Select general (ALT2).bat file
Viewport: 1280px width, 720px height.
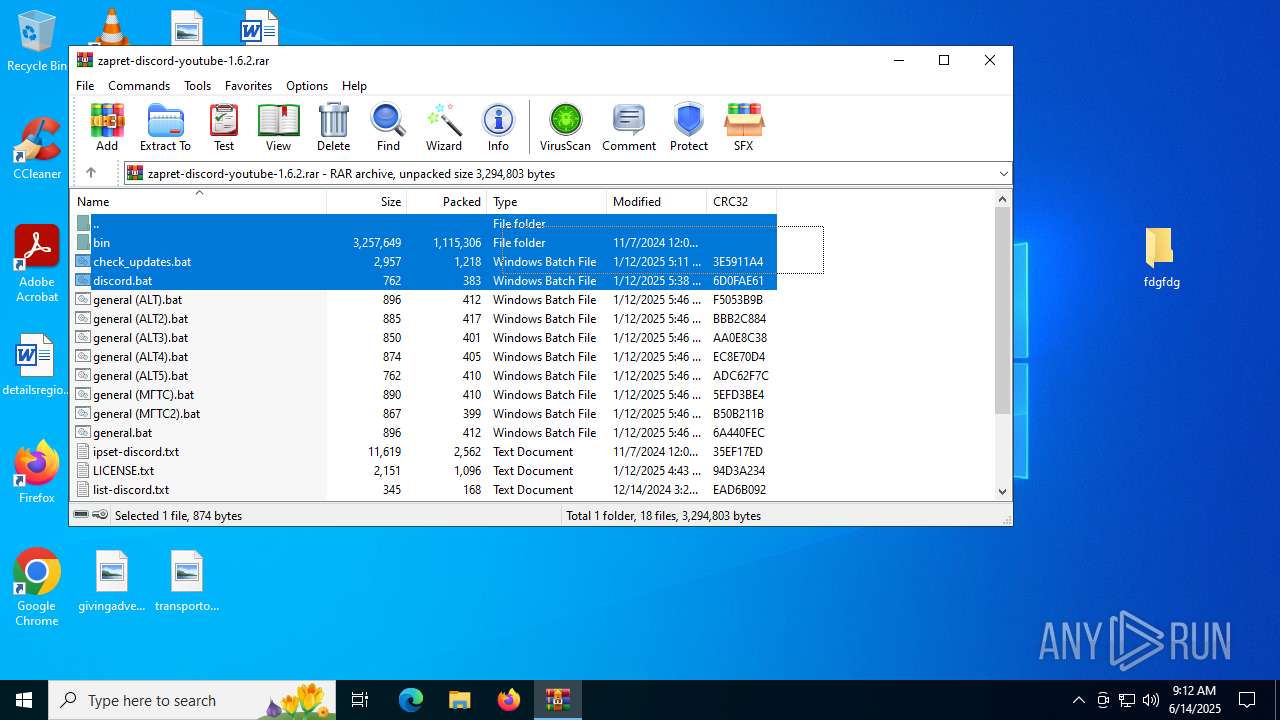(424, 319)
